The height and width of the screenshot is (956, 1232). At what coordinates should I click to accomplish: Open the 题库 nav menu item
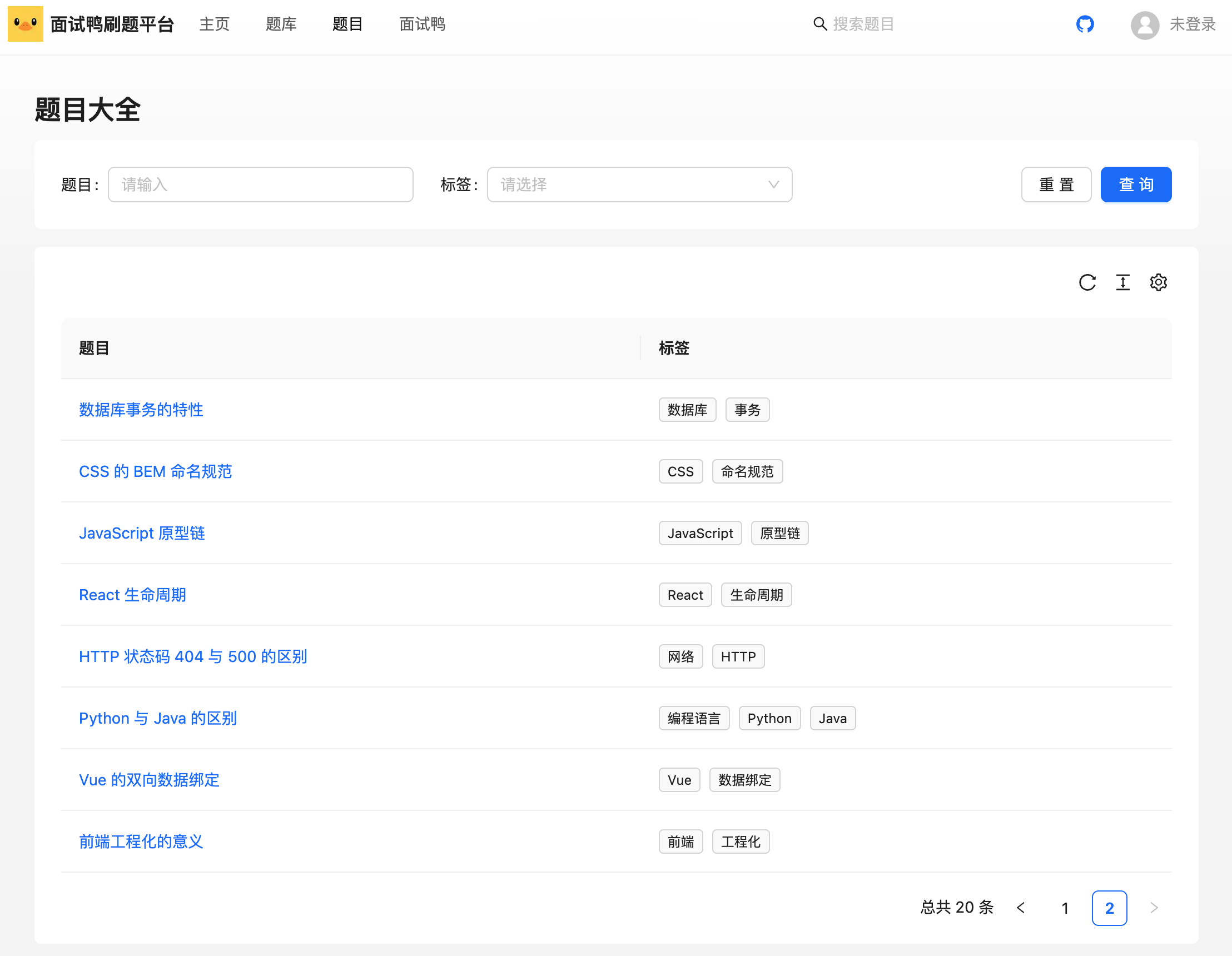point(281,24)
